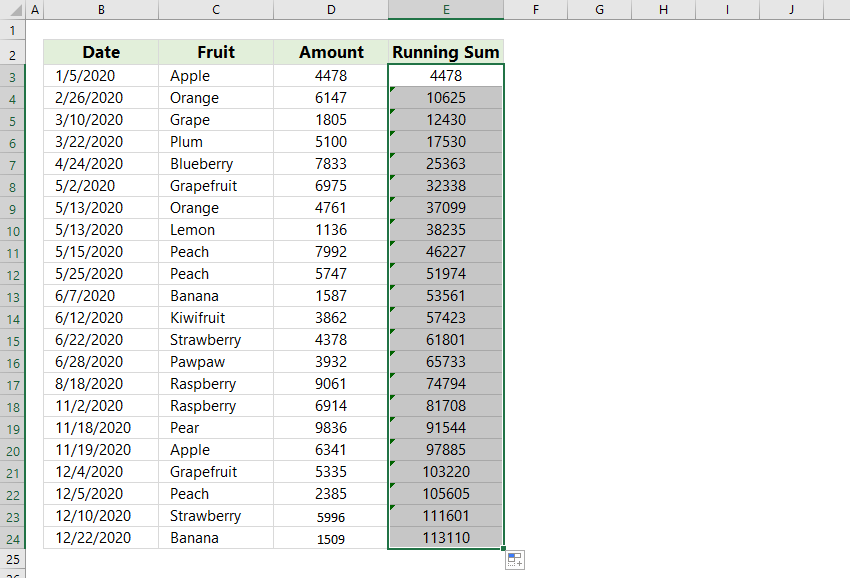Click the Running Sum header cell
The width and height of the screenshot is (850, 578).
click(x=445, y=52)
